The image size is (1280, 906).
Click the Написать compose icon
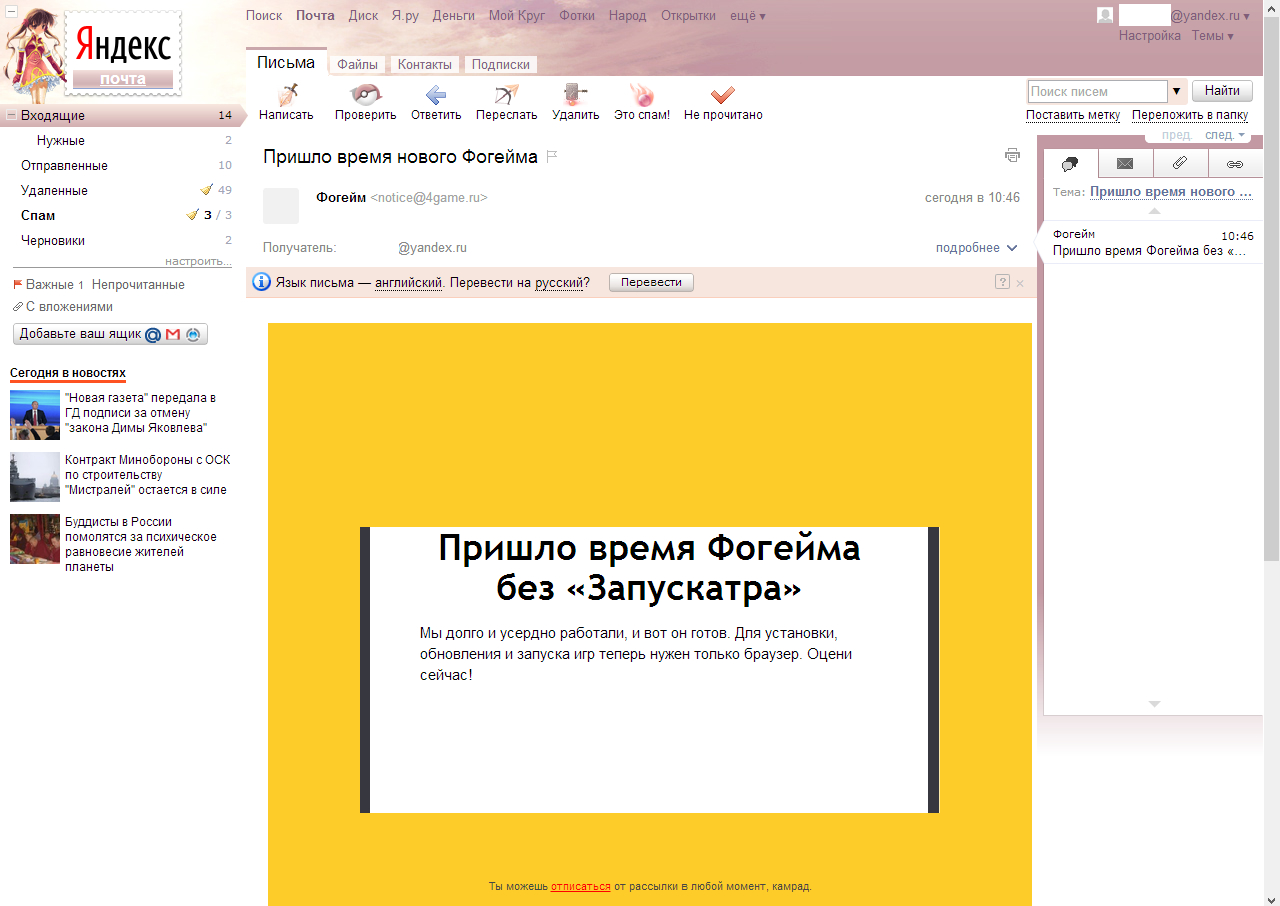(287, 95)
